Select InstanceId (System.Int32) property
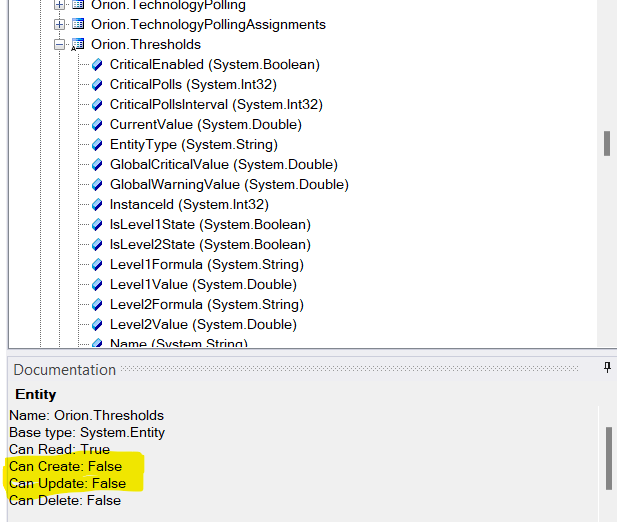The width and height of the screenshot is (617, 522). click(189, 205)
